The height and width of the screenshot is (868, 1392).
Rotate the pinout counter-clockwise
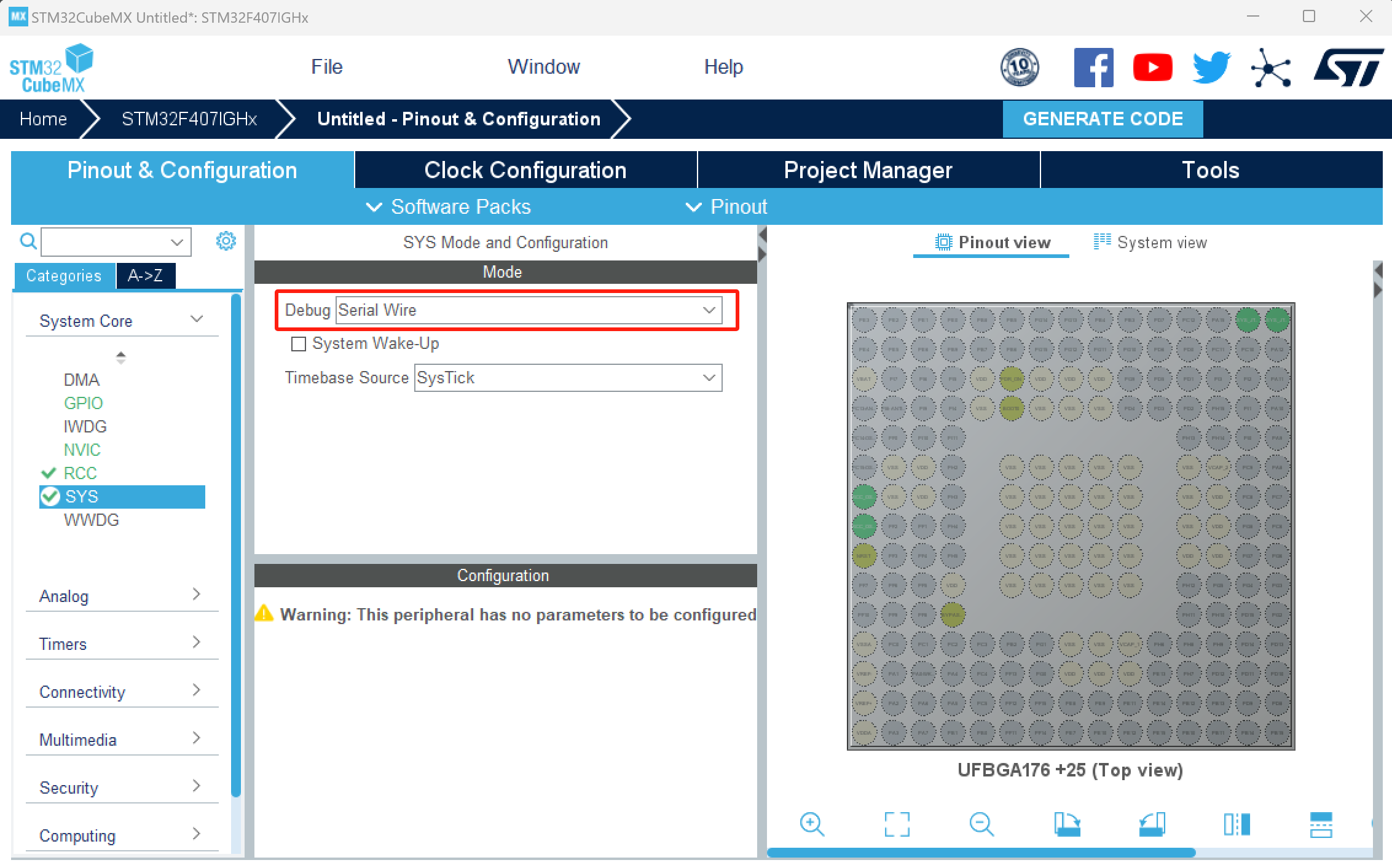click(x=1152, y=824)
